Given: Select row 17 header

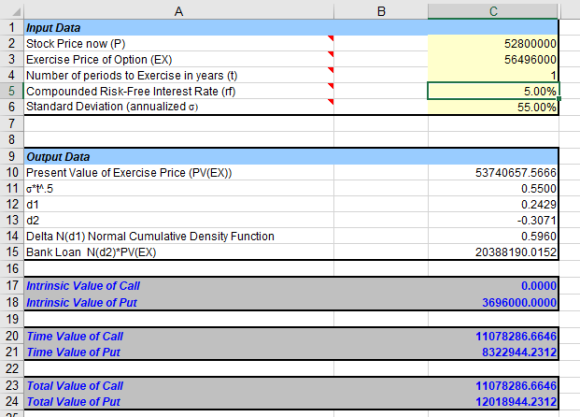Looking at the screenshot, I should 12,286.
